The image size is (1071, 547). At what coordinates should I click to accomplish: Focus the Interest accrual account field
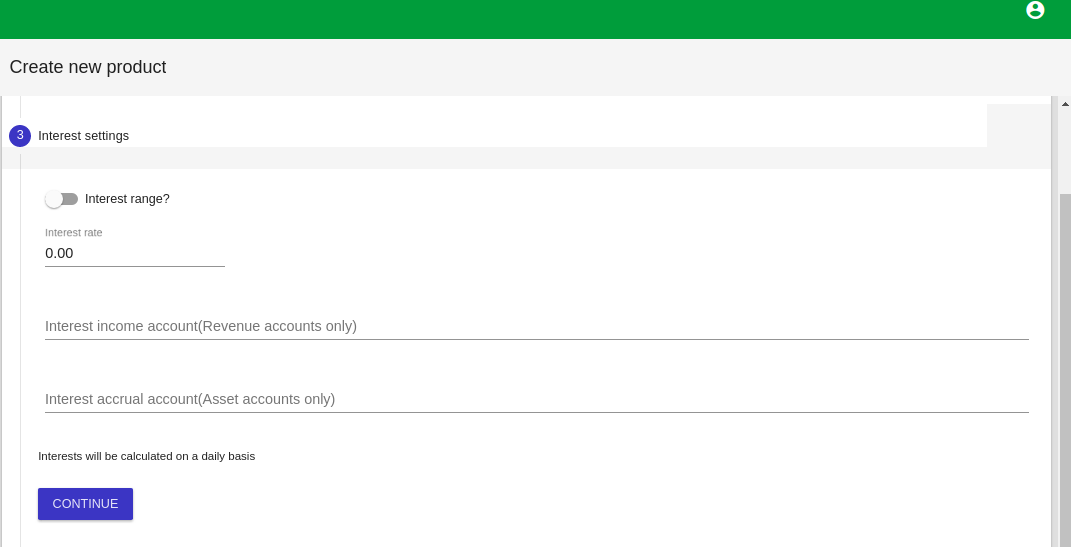point(536,399)
